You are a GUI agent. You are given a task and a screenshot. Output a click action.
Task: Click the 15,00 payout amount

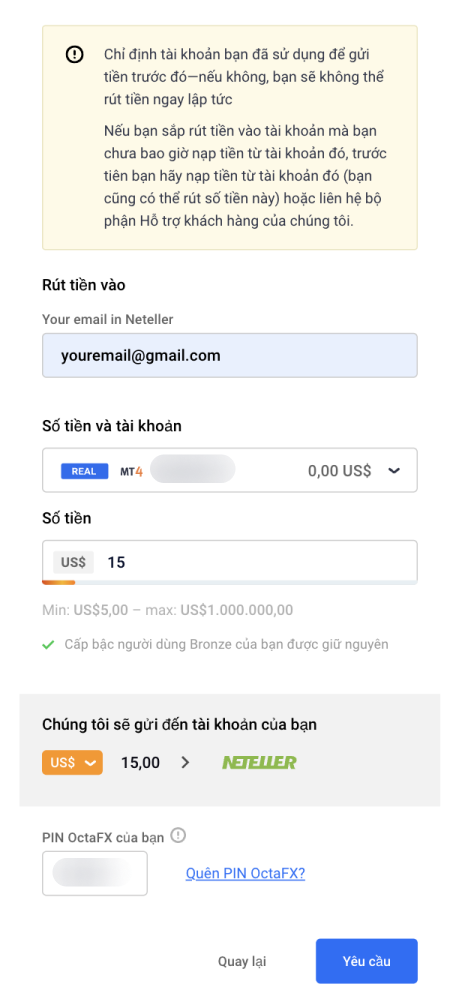(x=141, y=762)
